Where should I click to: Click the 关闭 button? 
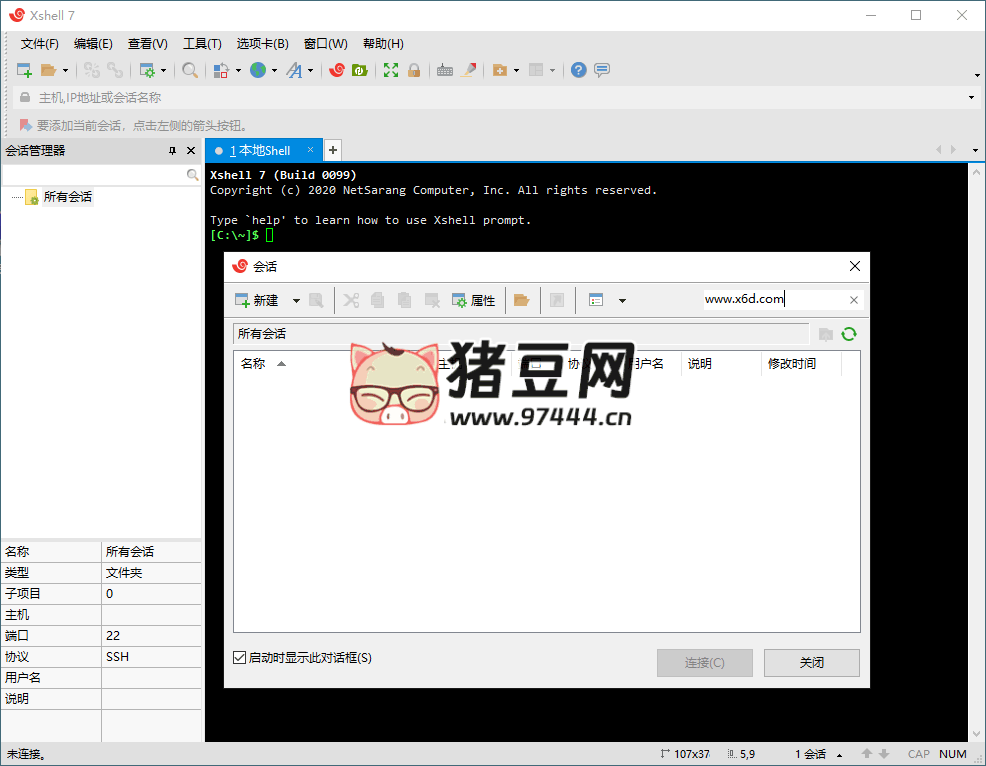tap(811, 662)
